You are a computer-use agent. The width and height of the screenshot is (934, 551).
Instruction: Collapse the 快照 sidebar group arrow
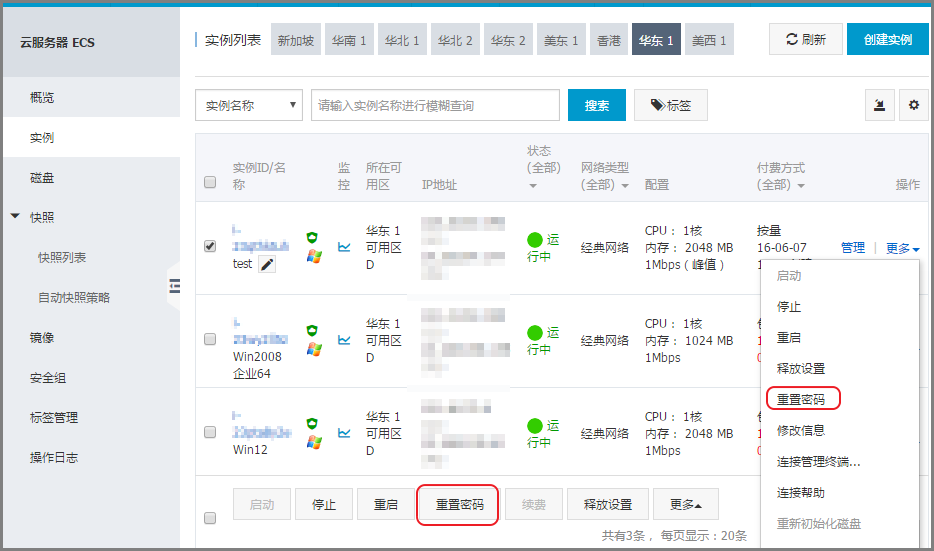click(15, 216)
